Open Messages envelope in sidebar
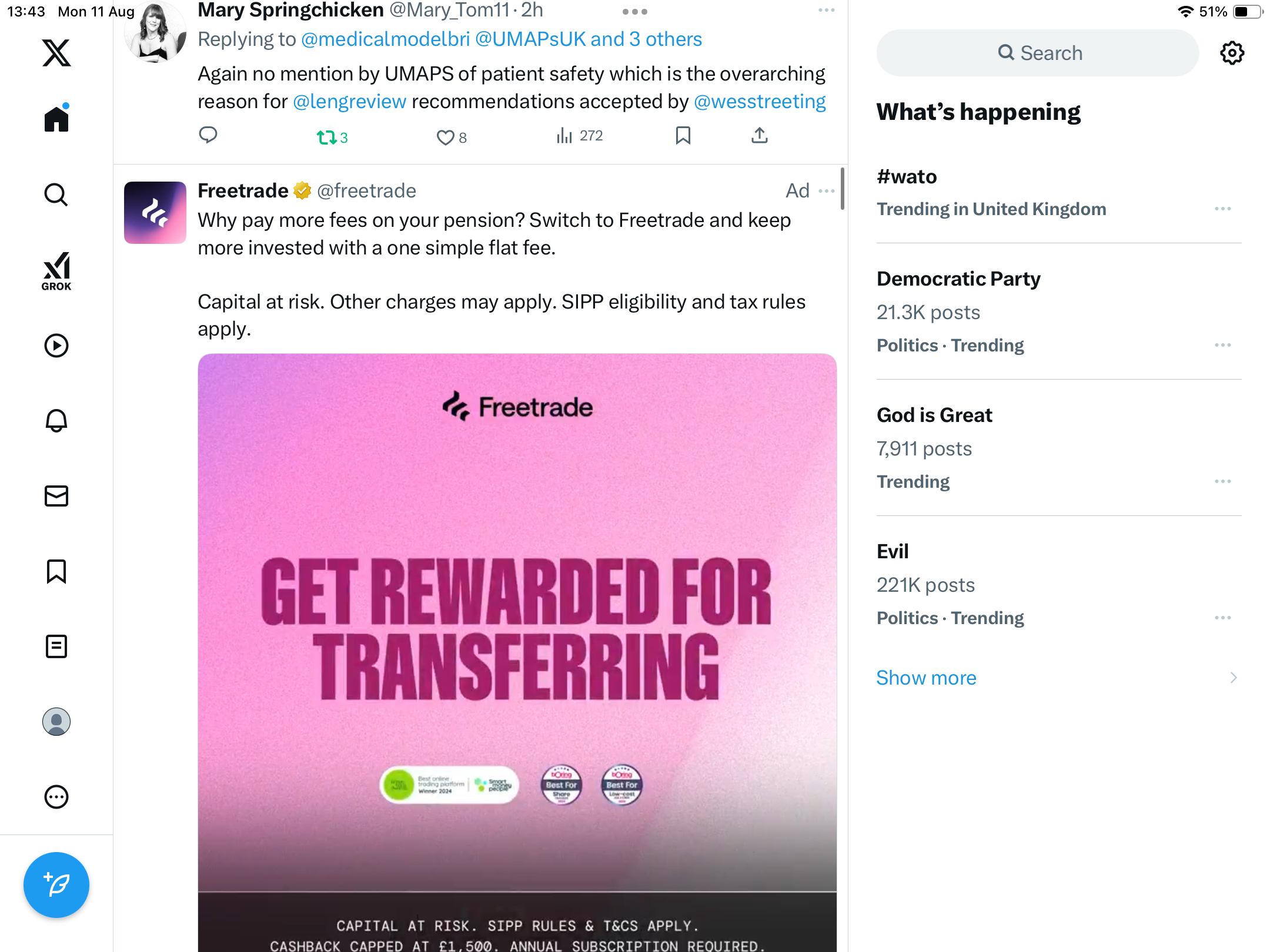The width and height of the screenshot is (1270, 952). click(x=56, y=496)
